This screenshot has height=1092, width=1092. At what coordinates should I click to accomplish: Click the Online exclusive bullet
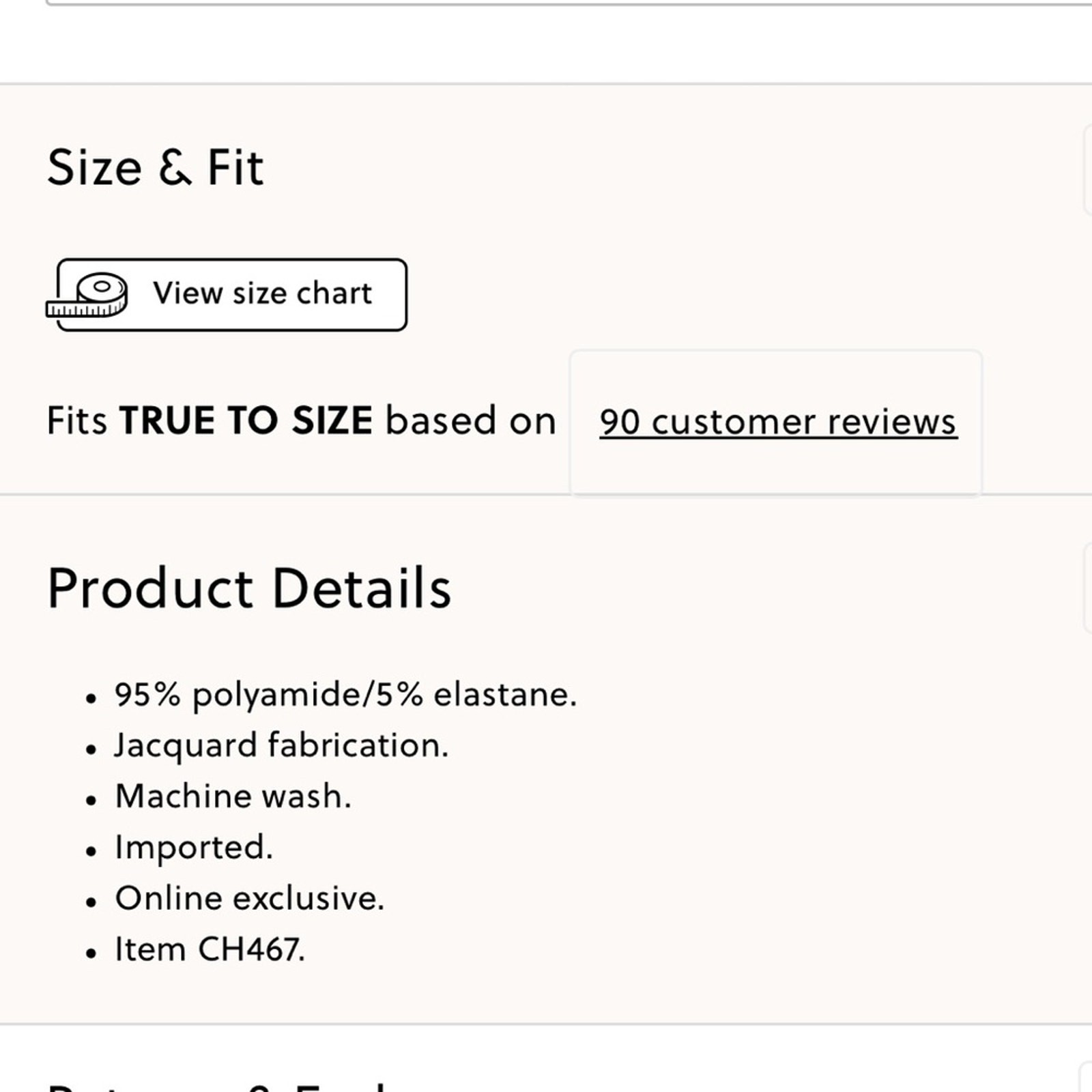click(x=250, y=898)
